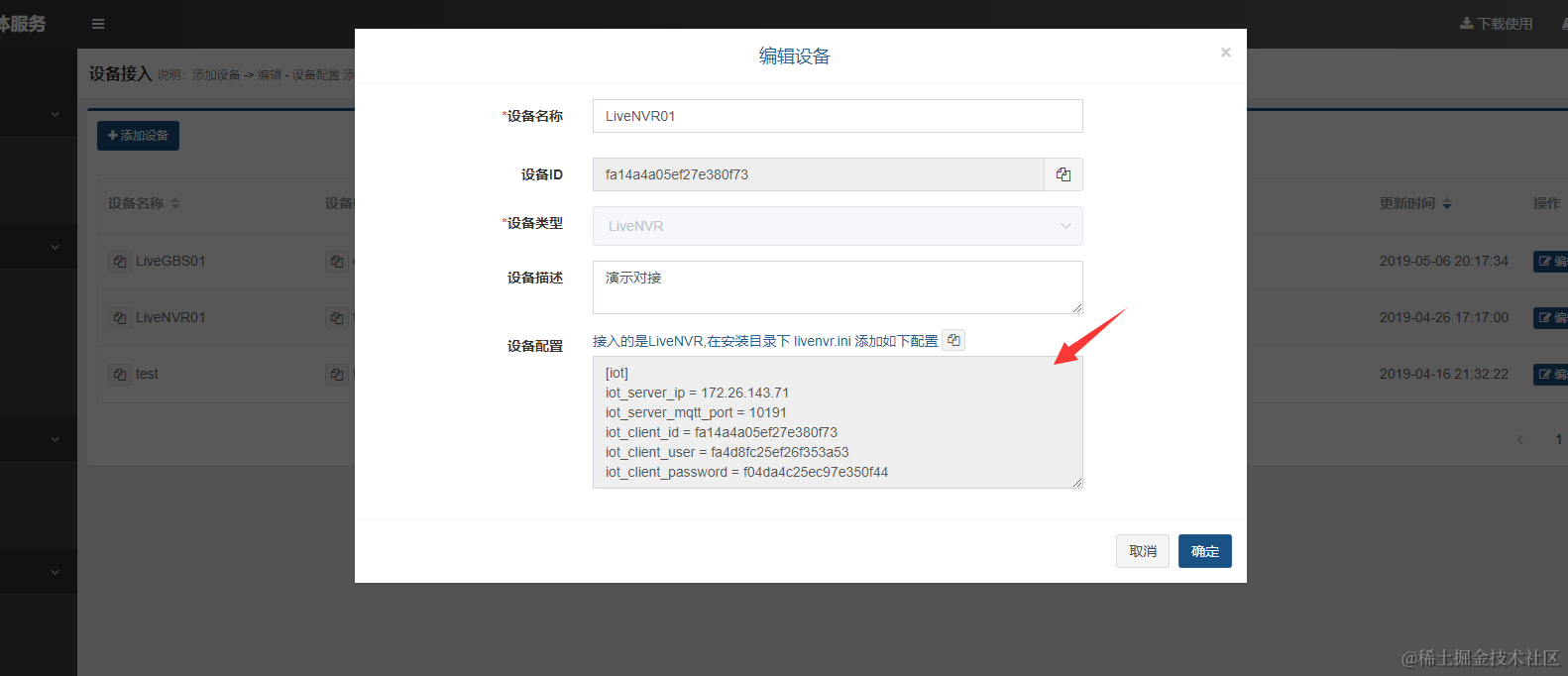Edit button for the 2019-04-16 row
The image size is (1568, 676).
pos(1551,375)
